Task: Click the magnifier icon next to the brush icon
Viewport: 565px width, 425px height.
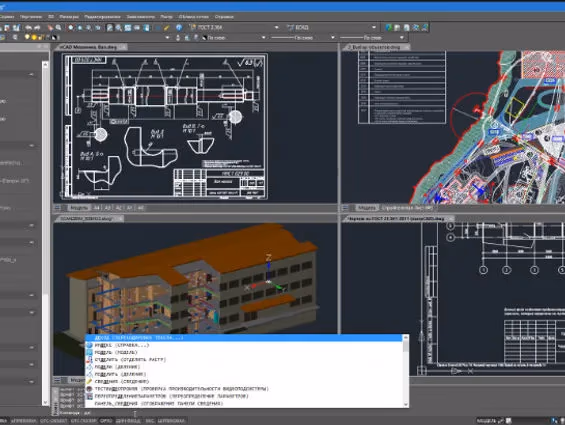Action: pyautogui.click(x=58, y=27)
